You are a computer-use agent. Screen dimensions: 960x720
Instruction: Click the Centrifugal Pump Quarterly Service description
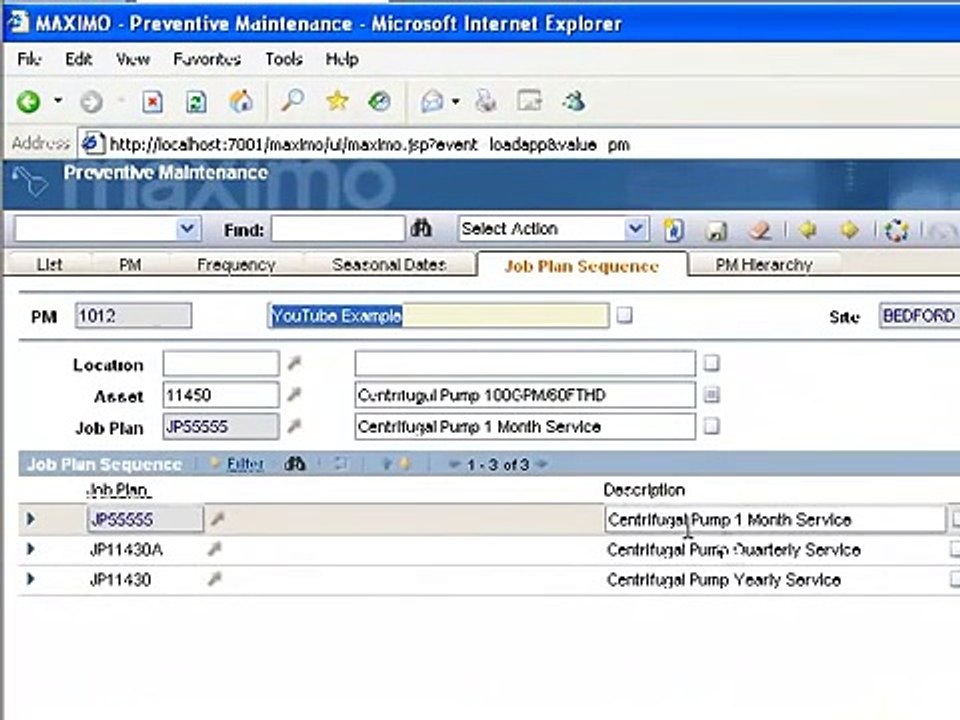pos(733,550)
